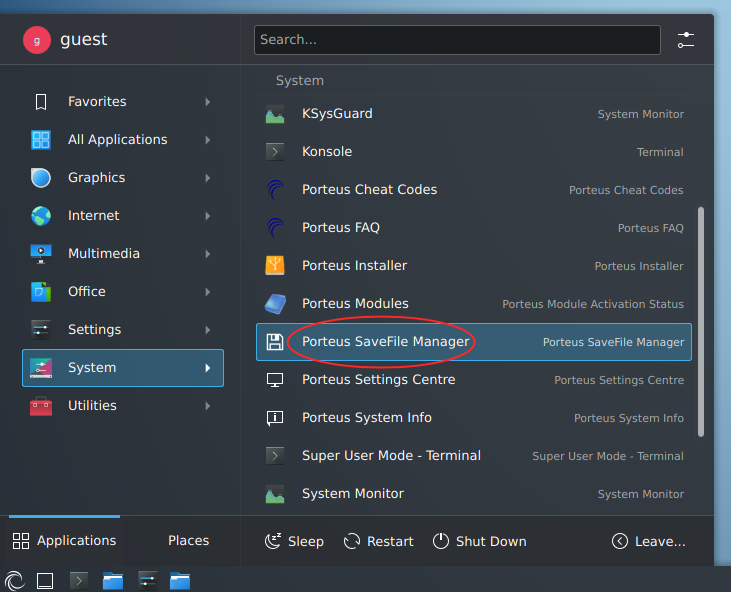The width and height of the screenshot is (731, 592).
Task: Open Porteus System Info icon
Action: (x=275, y=418)
